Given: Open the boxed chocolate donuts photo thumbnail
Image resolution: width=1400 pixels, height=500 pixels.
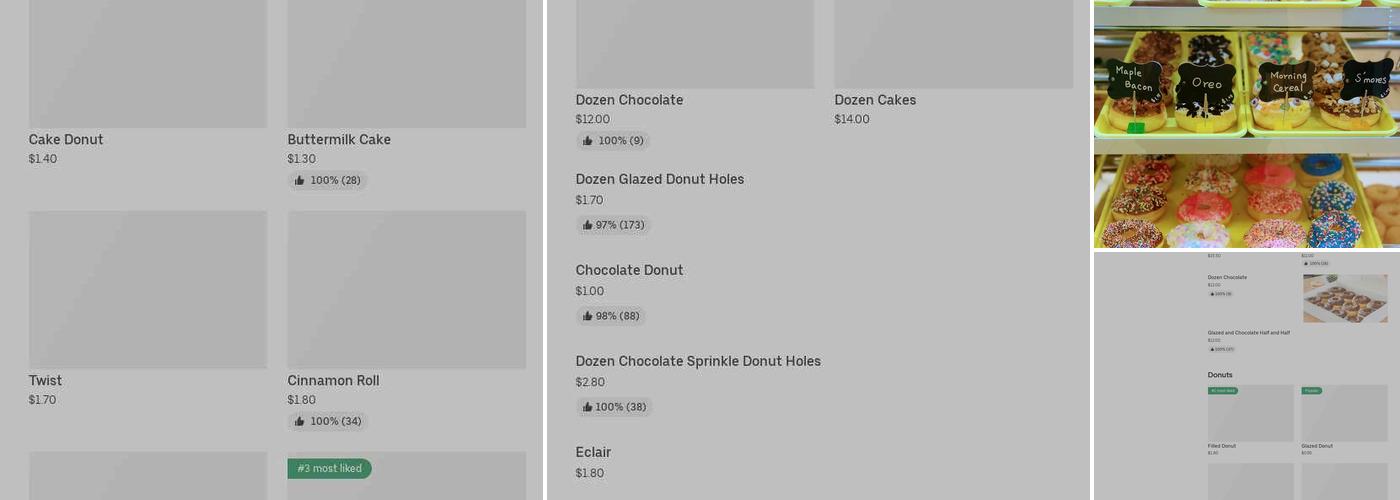Looking at the screenshot, I should pyautogui.click(x=1344, y=298).
